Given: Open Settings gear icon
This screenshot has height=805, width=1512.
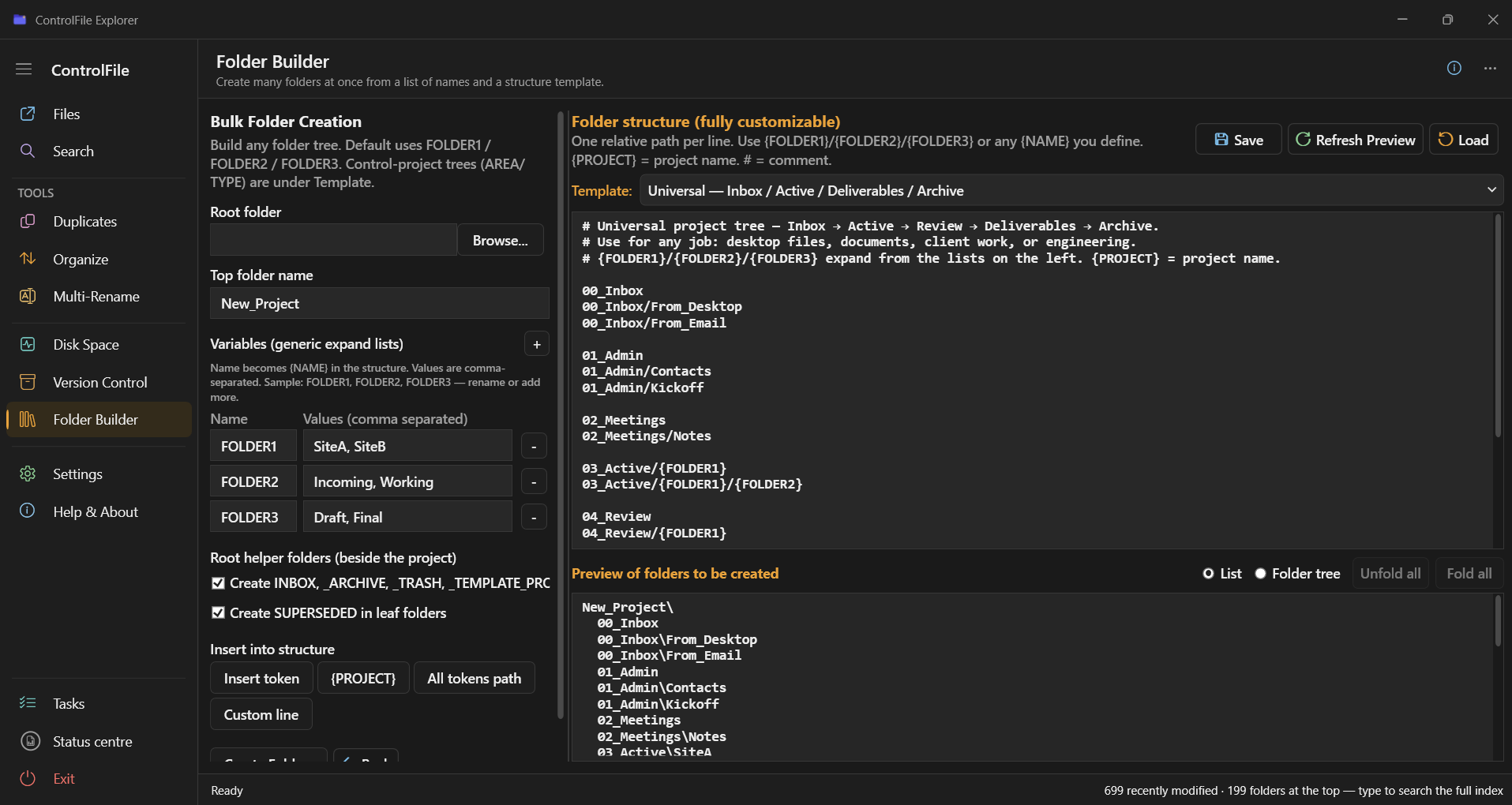Looking at the screenshot, I should pyautogui.click(x=28, y=474).
